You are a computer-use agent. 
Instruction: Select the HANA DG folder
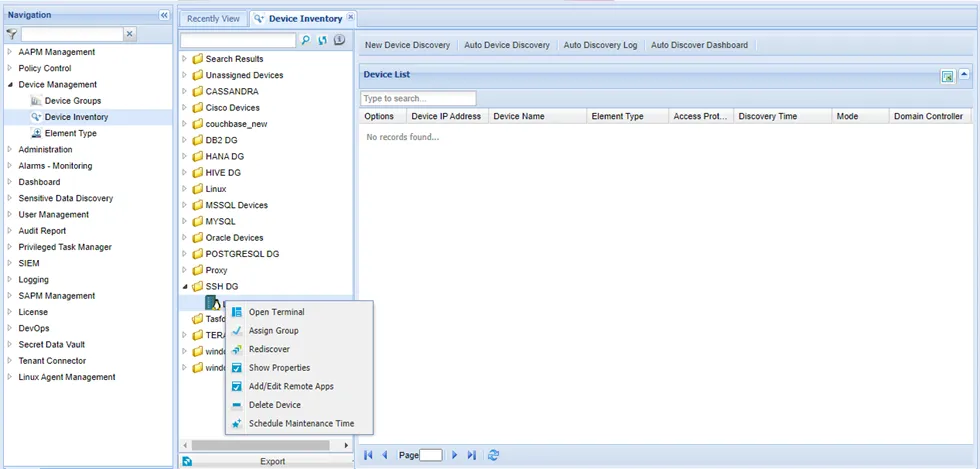pos(223,156)
